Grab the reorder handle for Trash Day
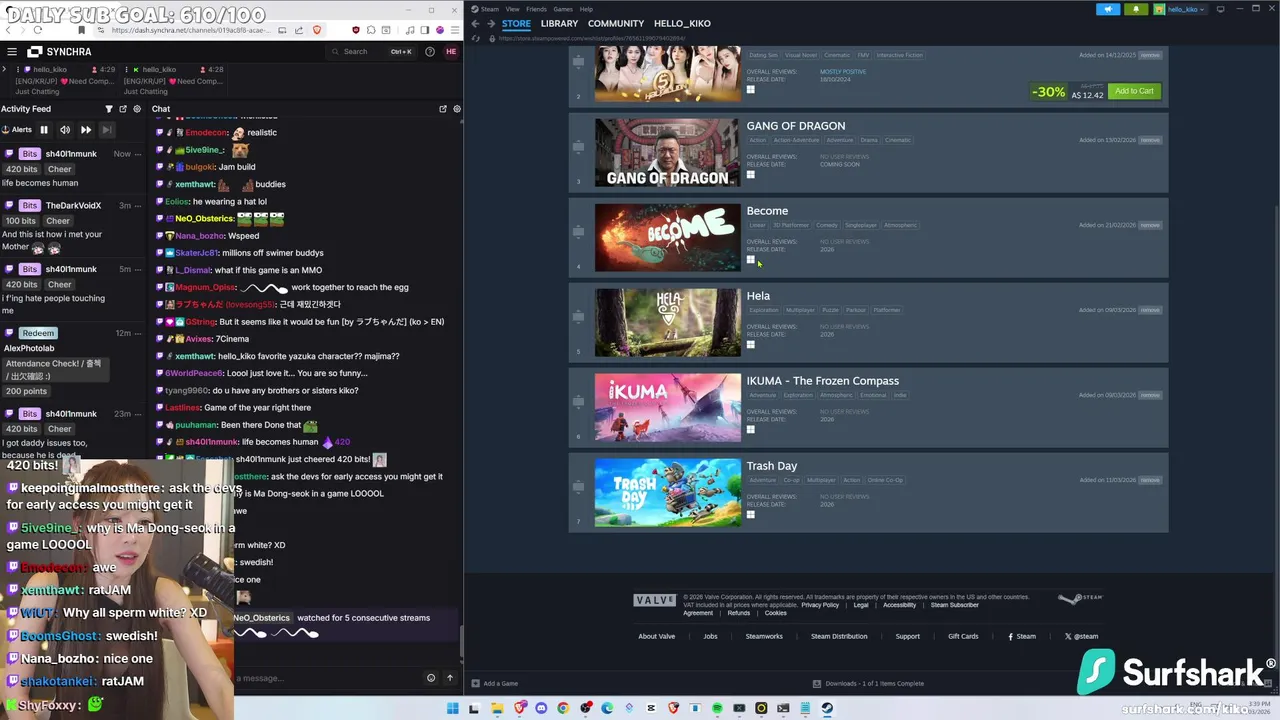Screen dimensions: 1280x720 578,487
